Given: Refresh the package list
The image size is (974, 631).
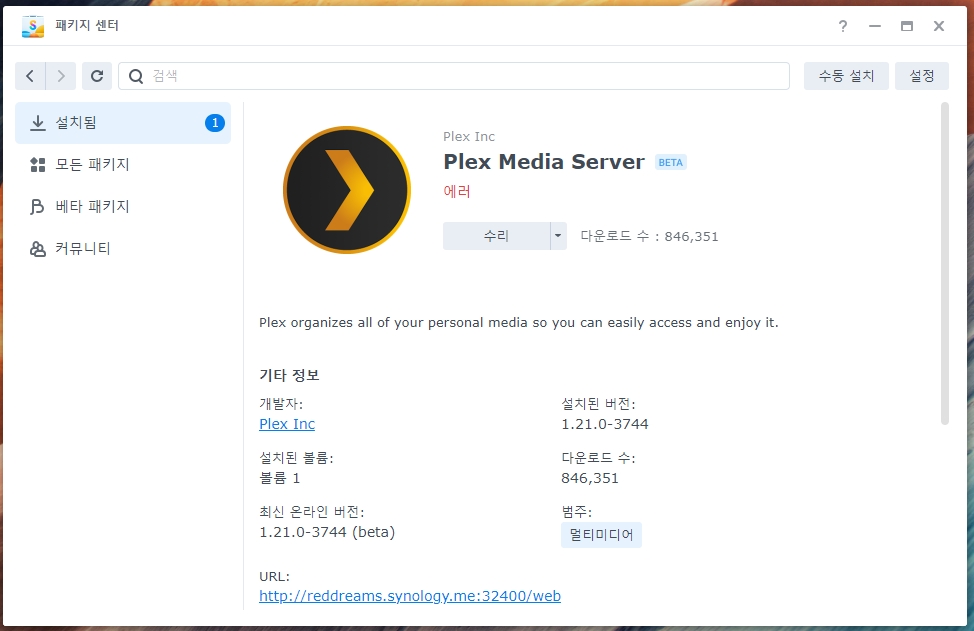Looking at the screenshot, I should pyautogui.click(x=97, y=76).
